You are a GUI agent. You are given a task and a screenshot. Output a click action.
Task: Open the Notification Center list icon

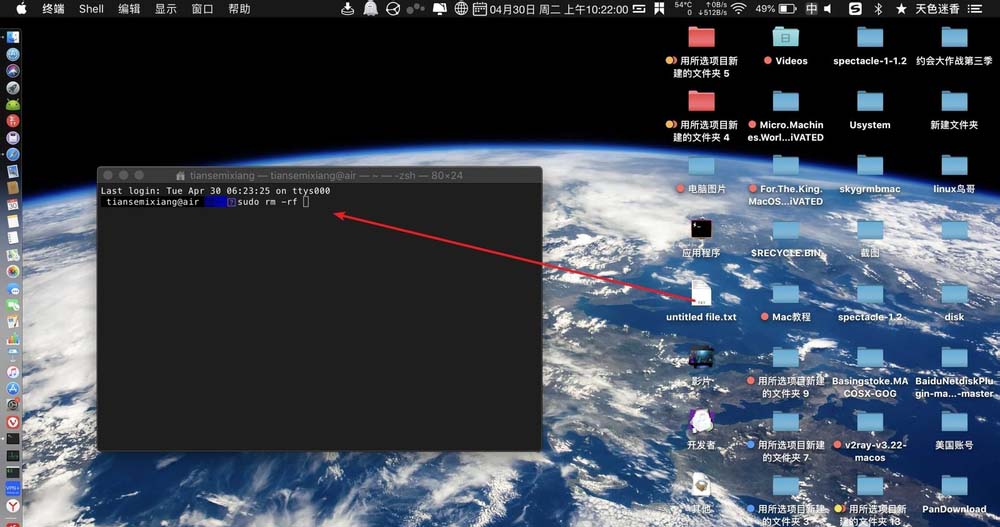(x=975, y=9)
